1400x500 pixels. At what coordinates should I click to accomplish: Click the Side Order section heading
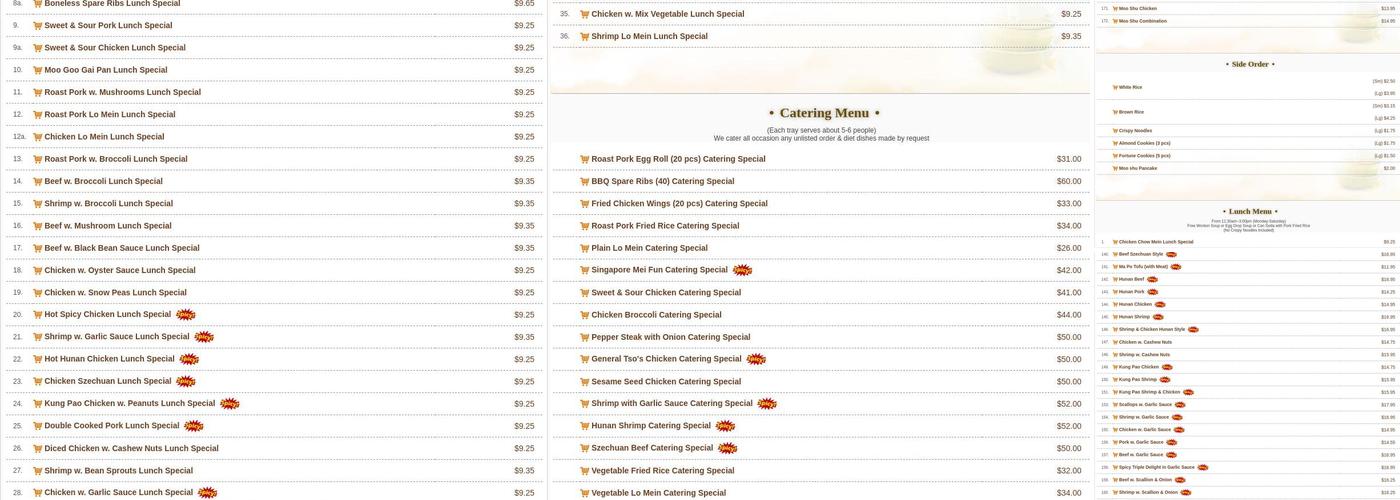(1250, 64)
